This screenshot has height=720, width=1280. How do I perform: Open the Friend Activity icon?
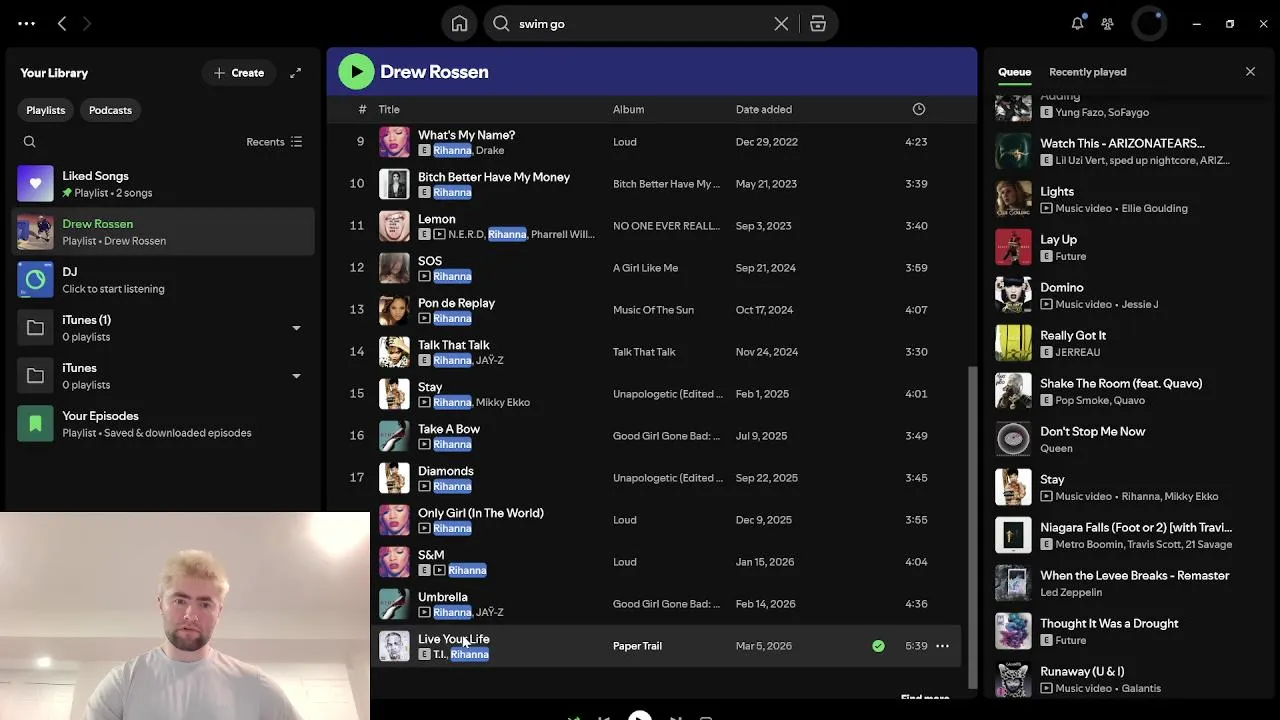[x=1107, y=23]
